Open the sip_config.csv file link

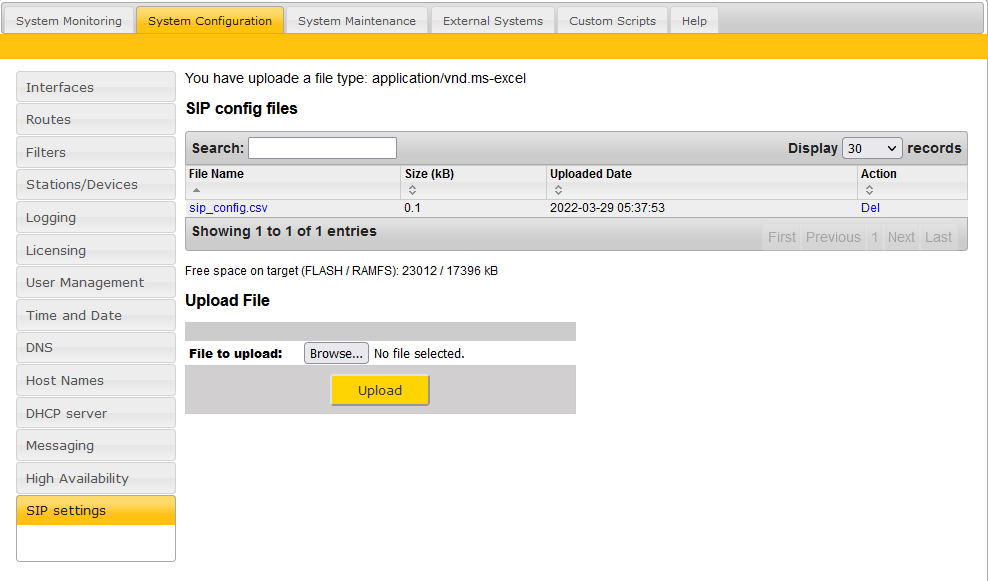tap(228, 208)
